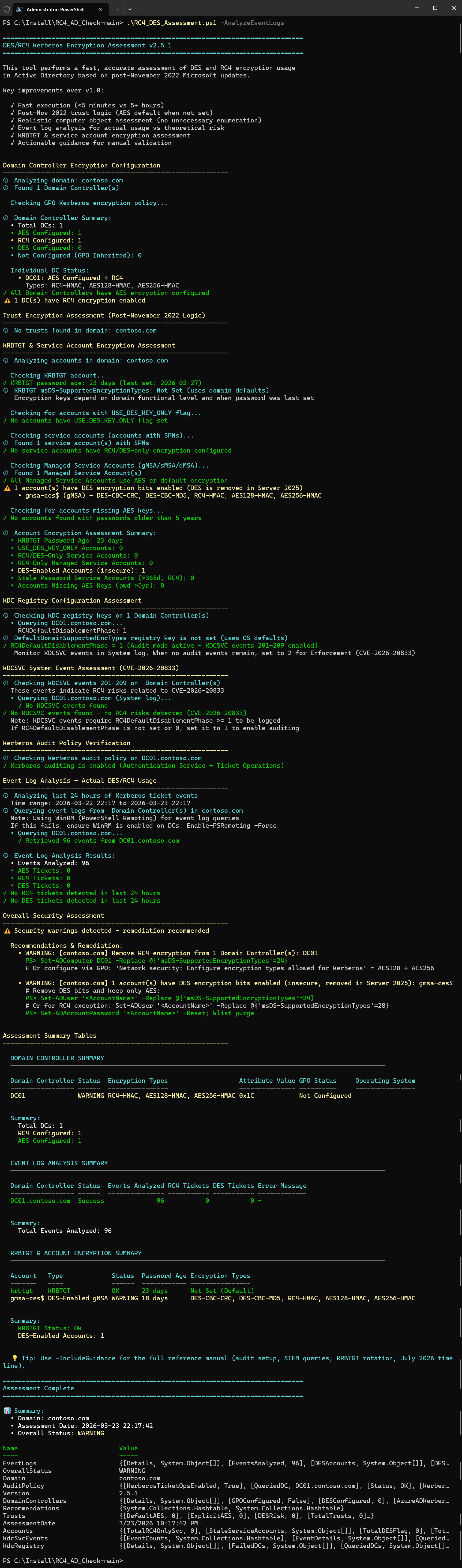Click the '18 days' password age cell
The height and width of the screenshot is (1568, 462).
click(x=155, y=1298)
